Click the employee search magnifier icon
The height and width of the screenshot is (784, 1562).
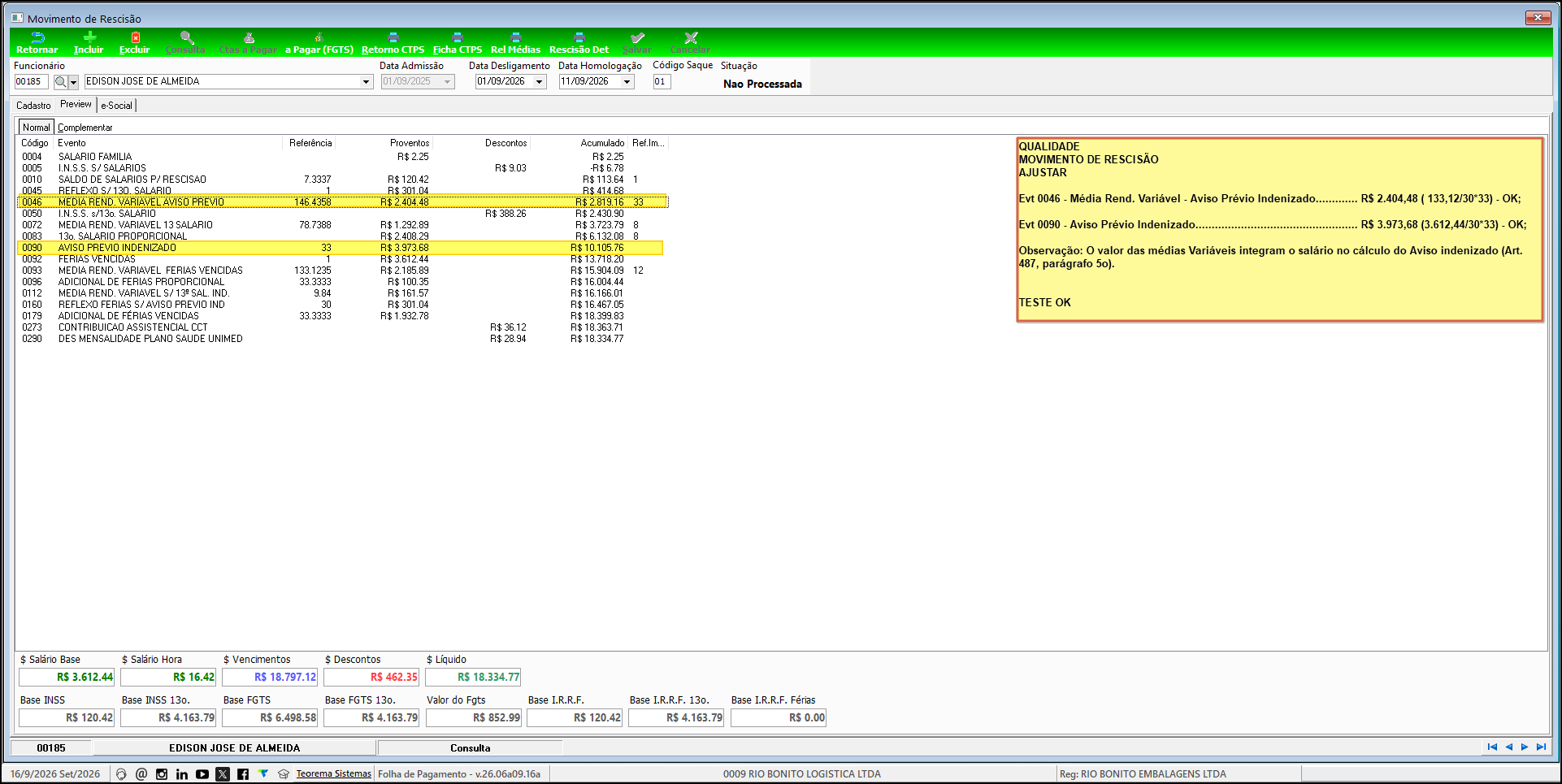tap(61, 82)
